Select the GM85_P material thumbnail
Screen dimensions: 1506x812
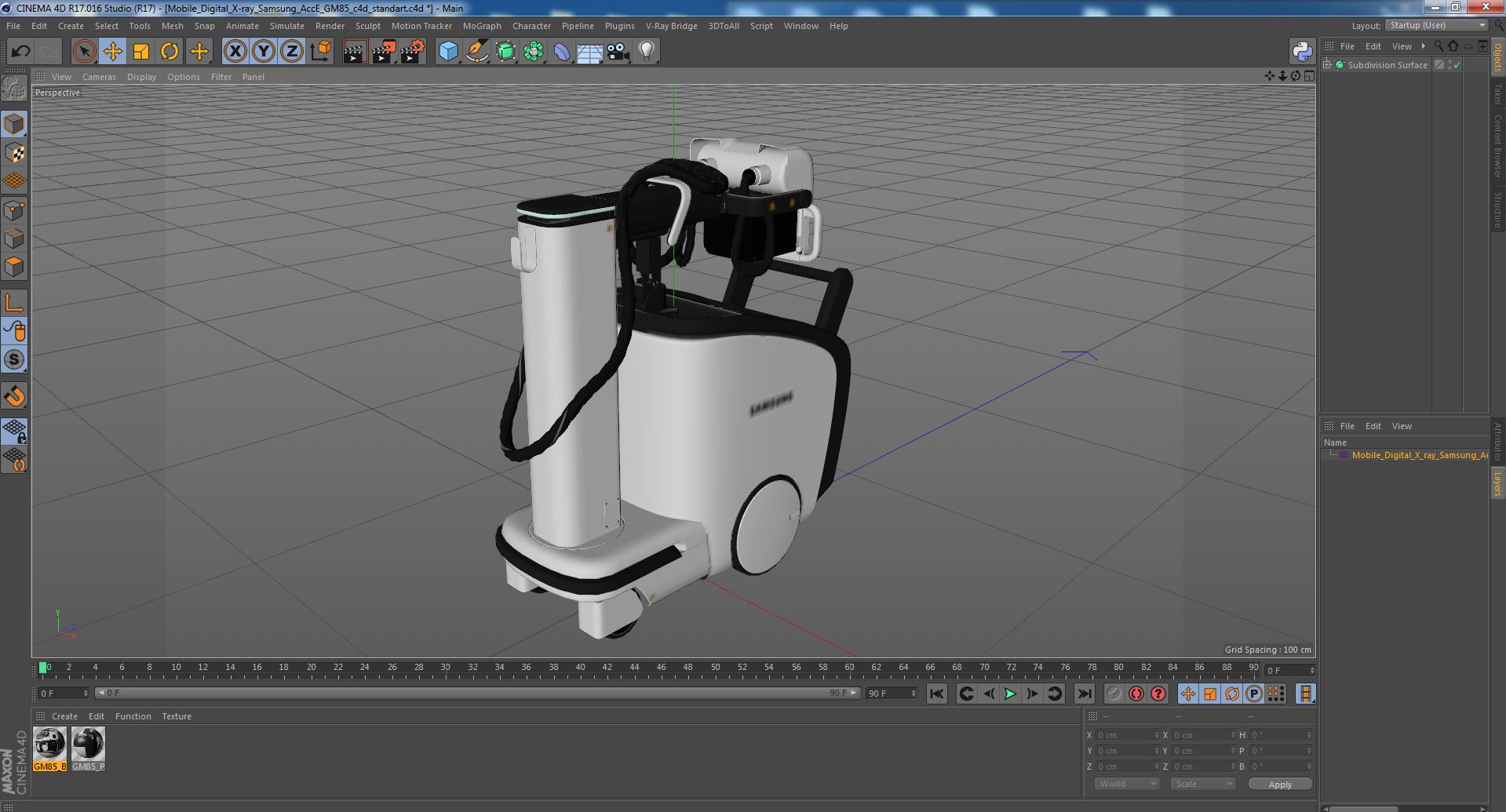(88, 748)
